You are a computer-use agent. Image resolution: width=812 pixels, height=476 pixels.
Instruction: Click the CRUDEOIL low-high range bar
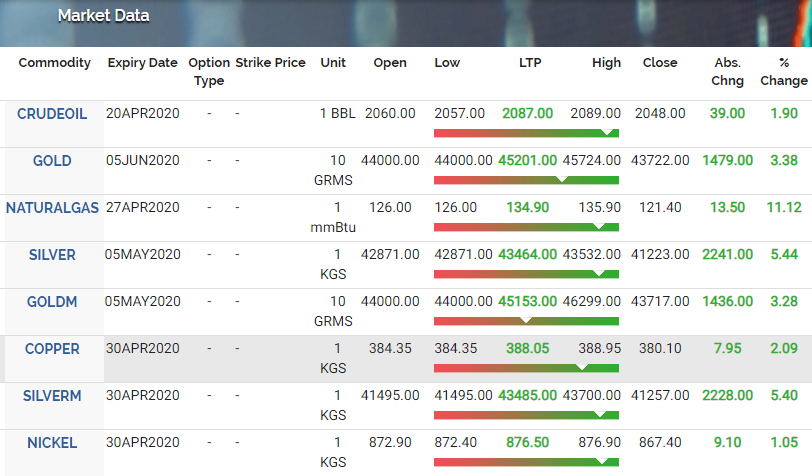[x=526, y=133]
